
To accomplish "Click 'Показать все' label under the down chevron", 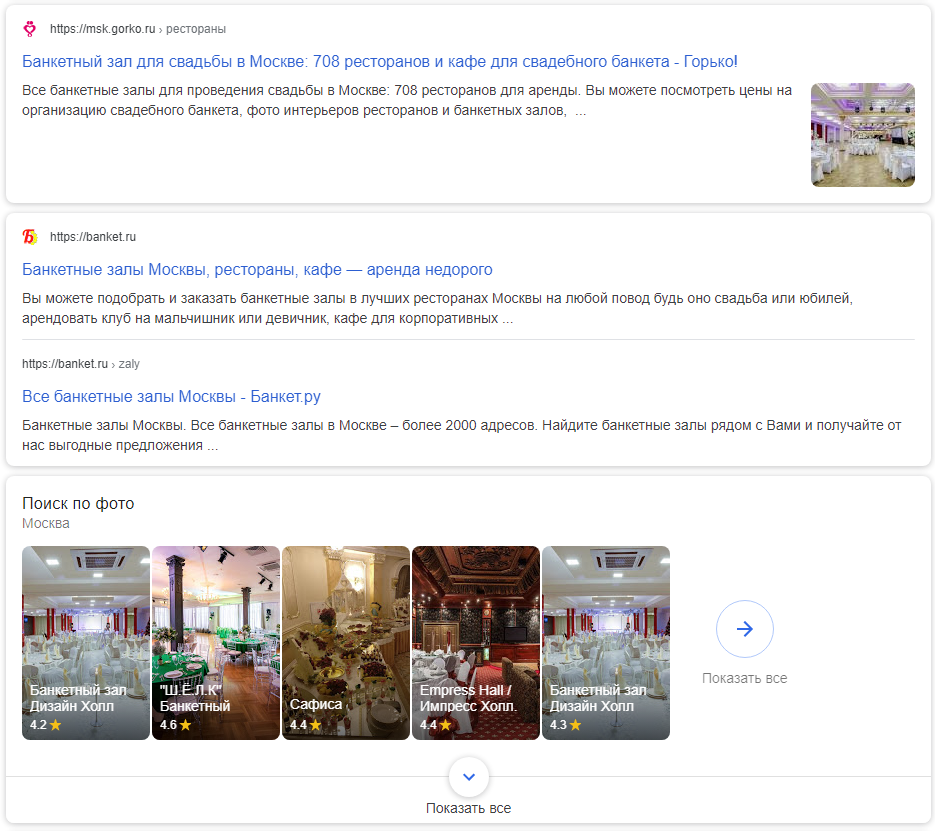I will [x=469, y=808].
